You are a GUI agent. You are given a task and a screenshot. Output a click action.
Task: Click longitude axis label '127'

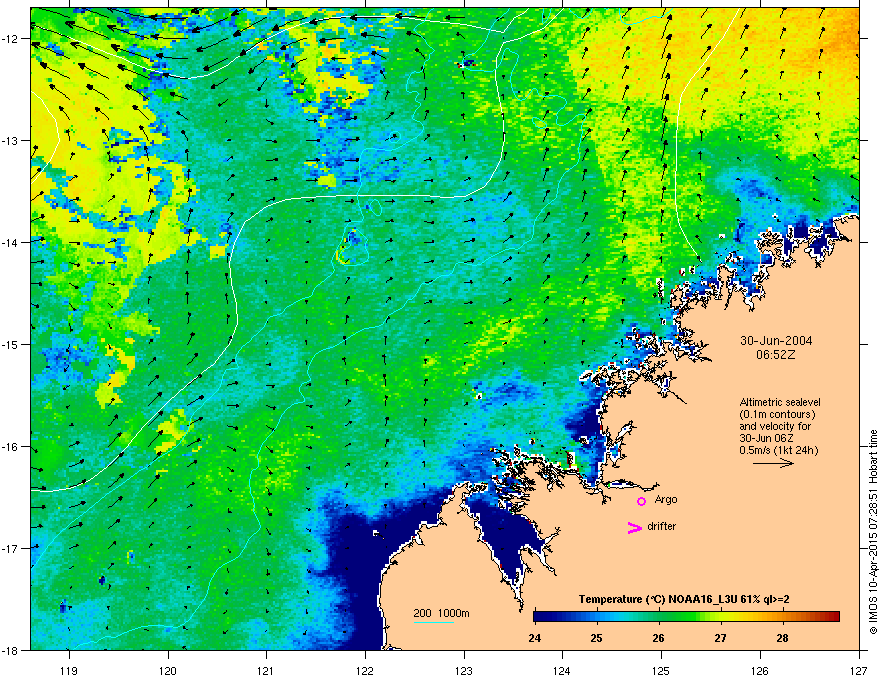(859, 670)
